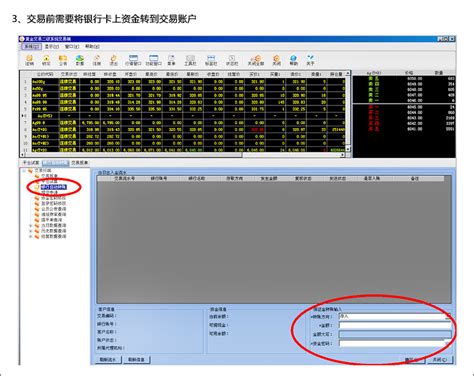This screenshot has height=376, width=474.
Task: Select the Au99.99 contract row
Action: [x=183, y=102]
